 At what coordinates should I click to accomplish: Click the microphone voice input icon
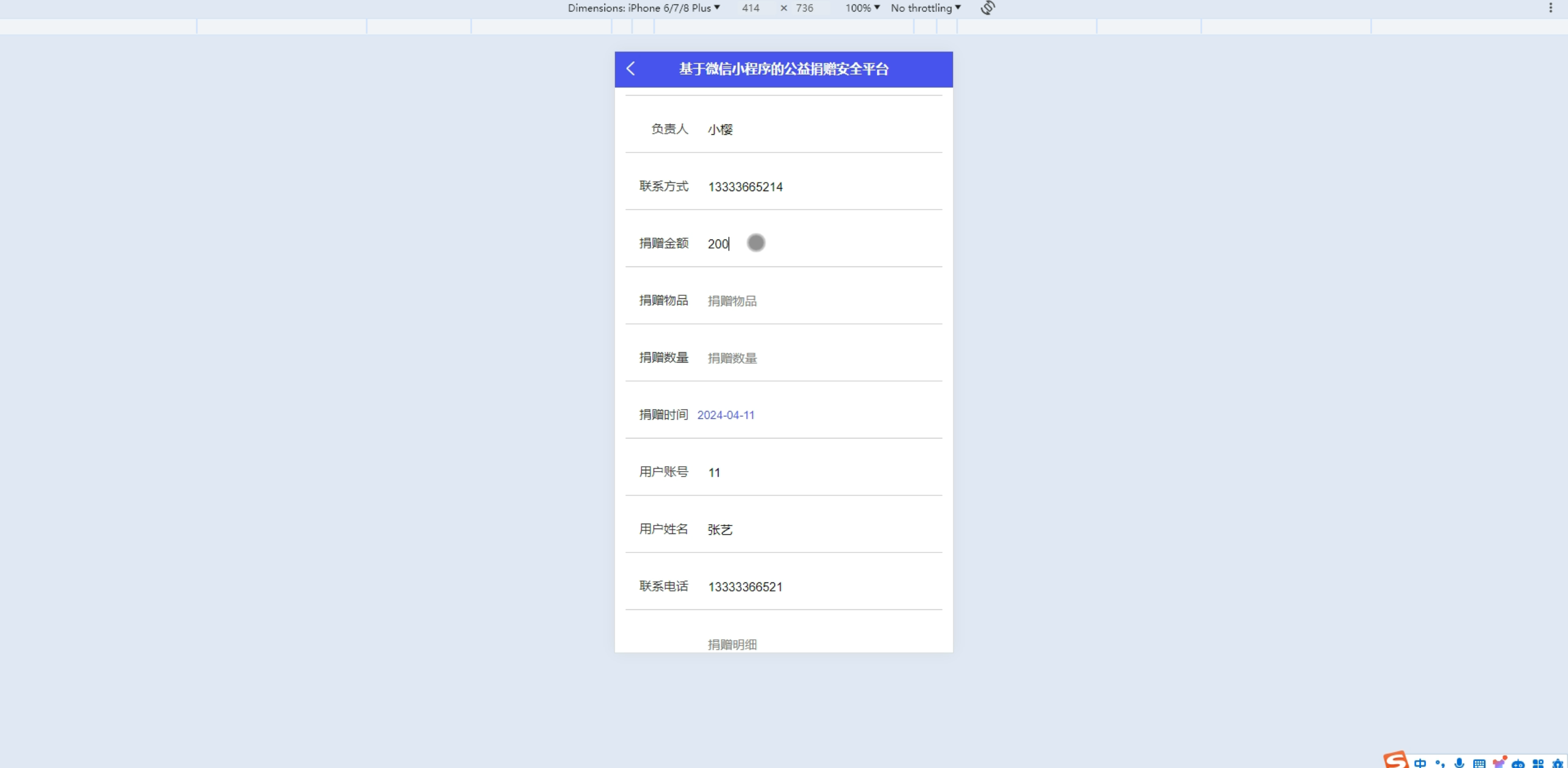(1460, 763)
